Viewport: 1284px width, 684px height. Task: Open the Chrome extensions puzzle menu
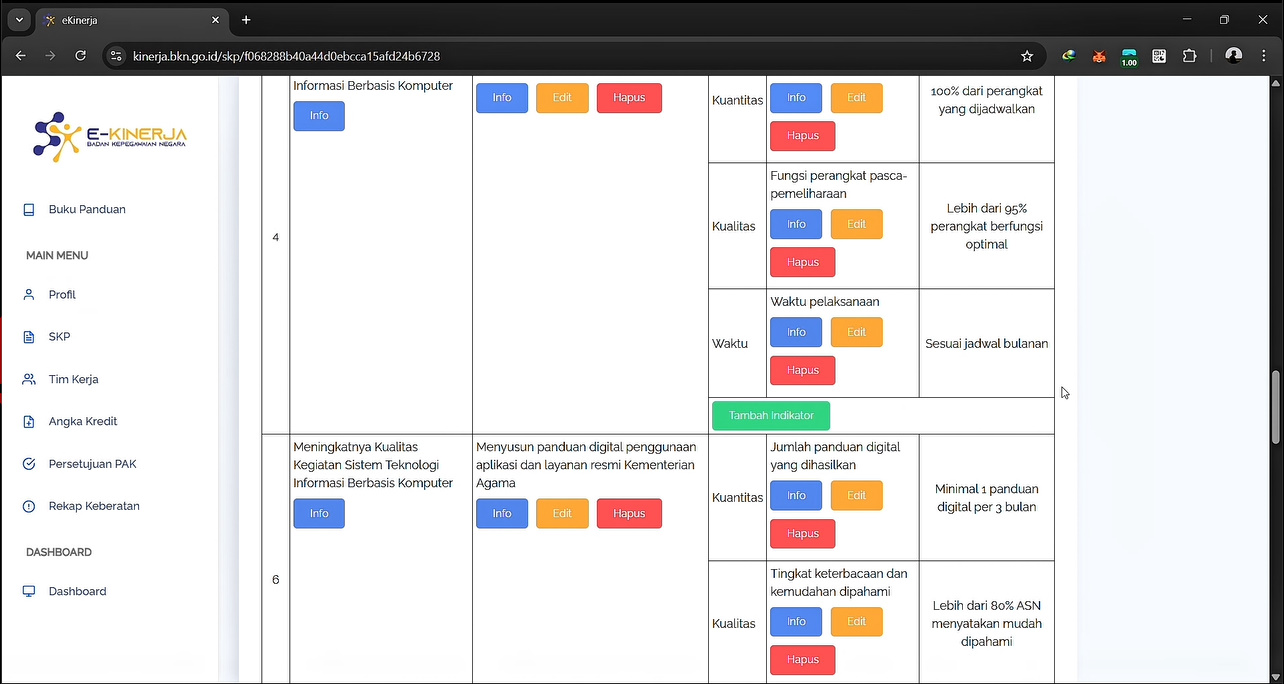1189,56
